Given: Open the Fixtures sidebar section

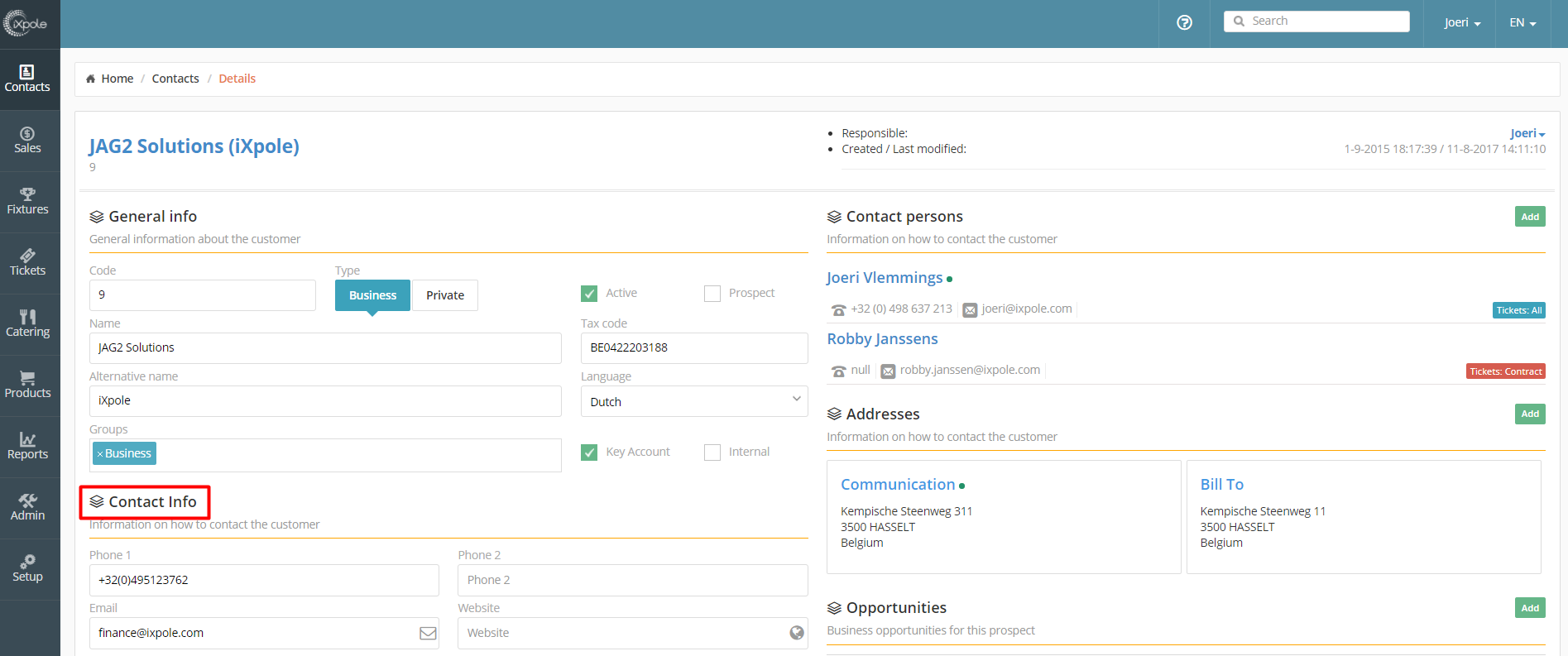Looking at the screenshot, I should tap(27, 202).
